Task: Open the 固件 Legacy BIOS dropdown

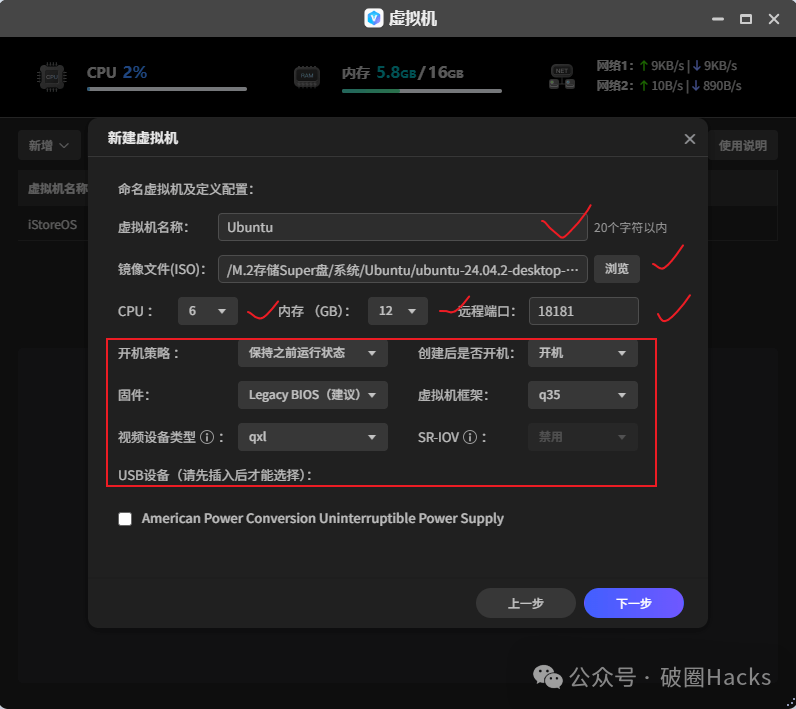Action: pos(312,395)
